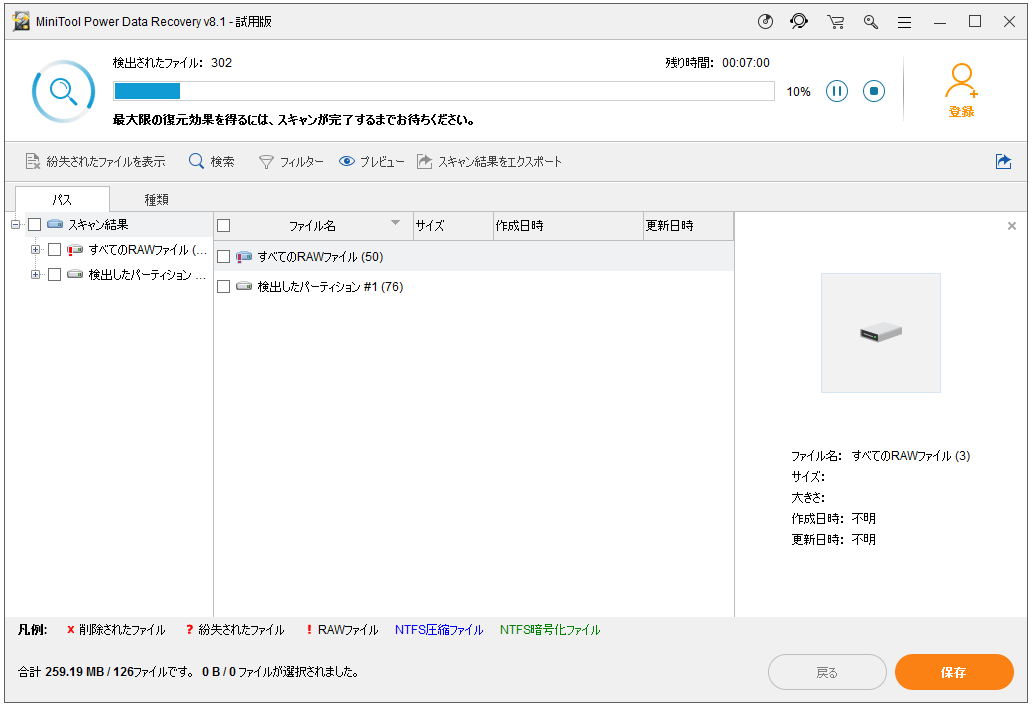Click the プレビュー preview button

(x=372, y=161)
